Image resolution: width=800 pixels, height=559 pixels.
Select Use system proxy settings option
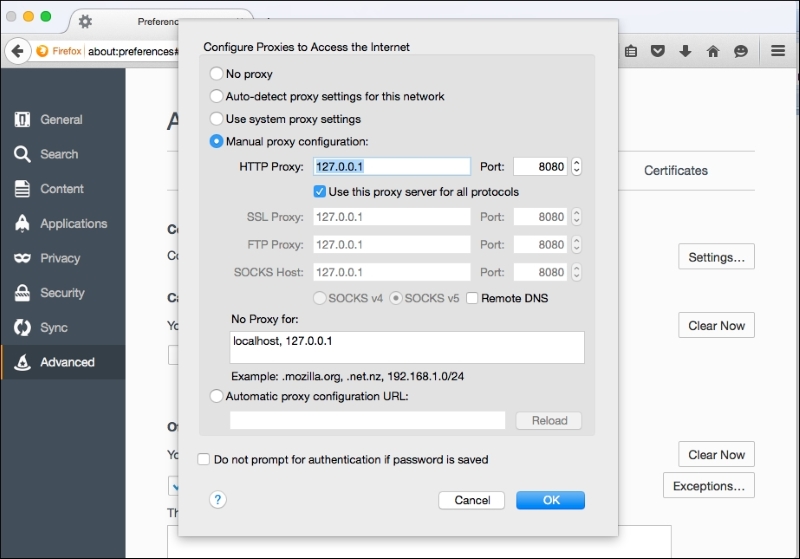coord(216,119)
